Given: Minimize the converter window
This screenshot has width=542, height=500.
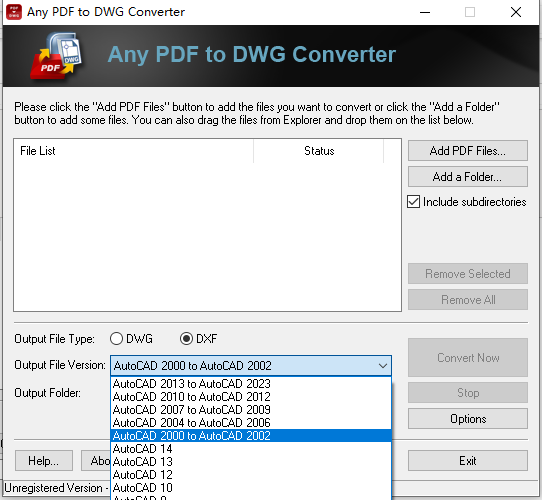Looking at the screenshot, I should 425,12.
